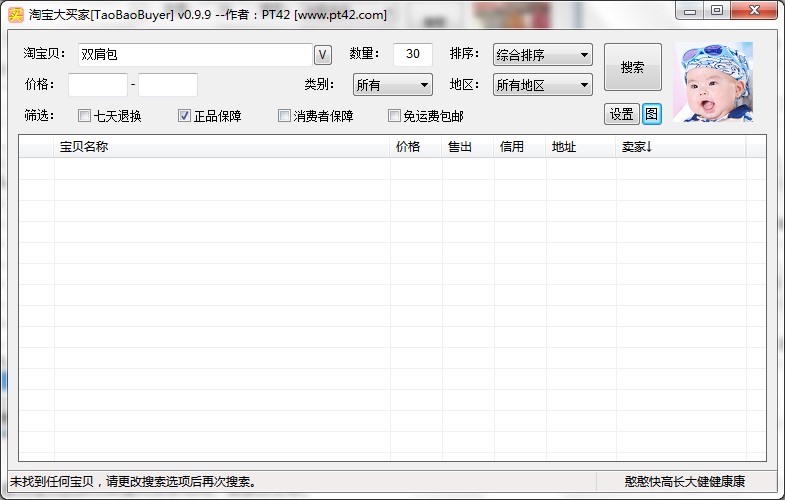Viewport: 785px width, 500px height.
Task: Minimize the TaoBaoBuyer window
Action: (x=690, y=11)
